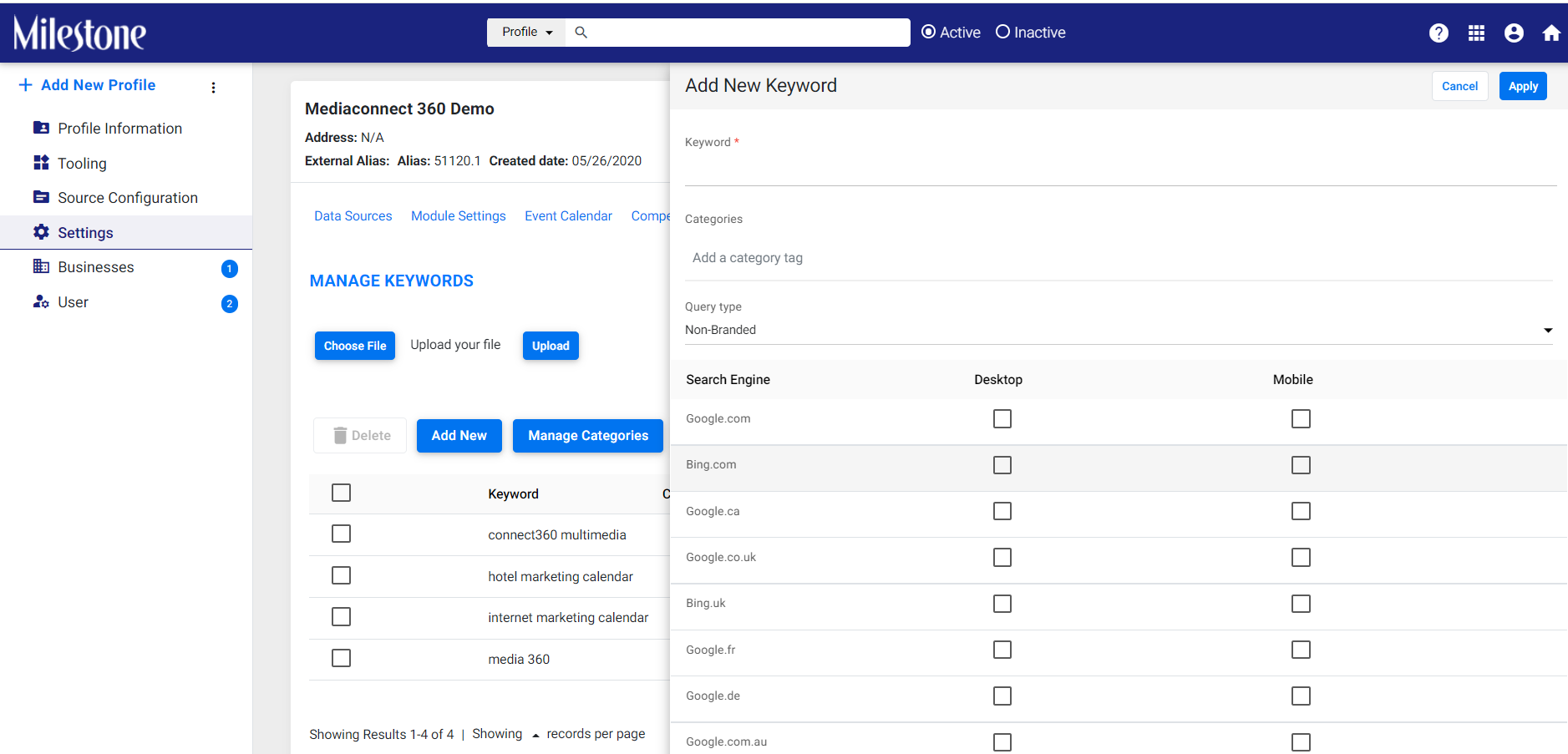Open Tooling in the sidebar
This screenshot has width=1568, height=754.
click(x=82, y=164)
